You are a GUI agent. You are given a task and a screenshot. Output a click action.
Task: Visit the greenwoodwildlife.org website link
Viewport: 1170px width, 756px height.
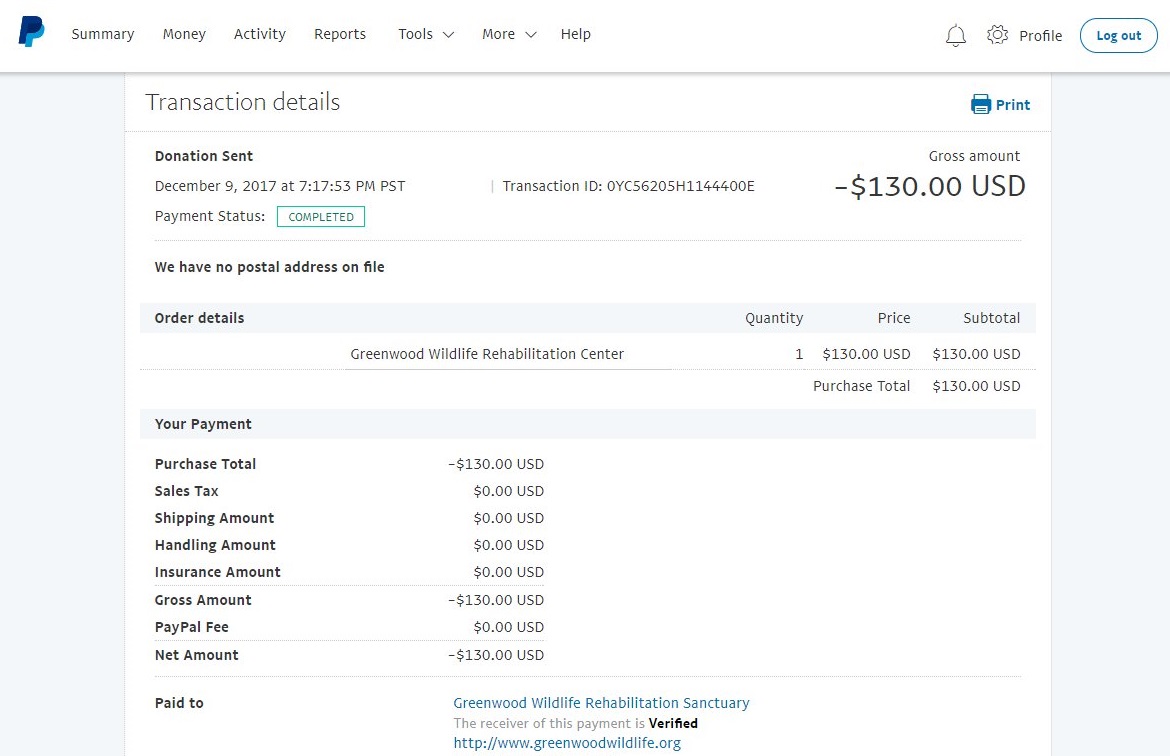click(566, 743)
